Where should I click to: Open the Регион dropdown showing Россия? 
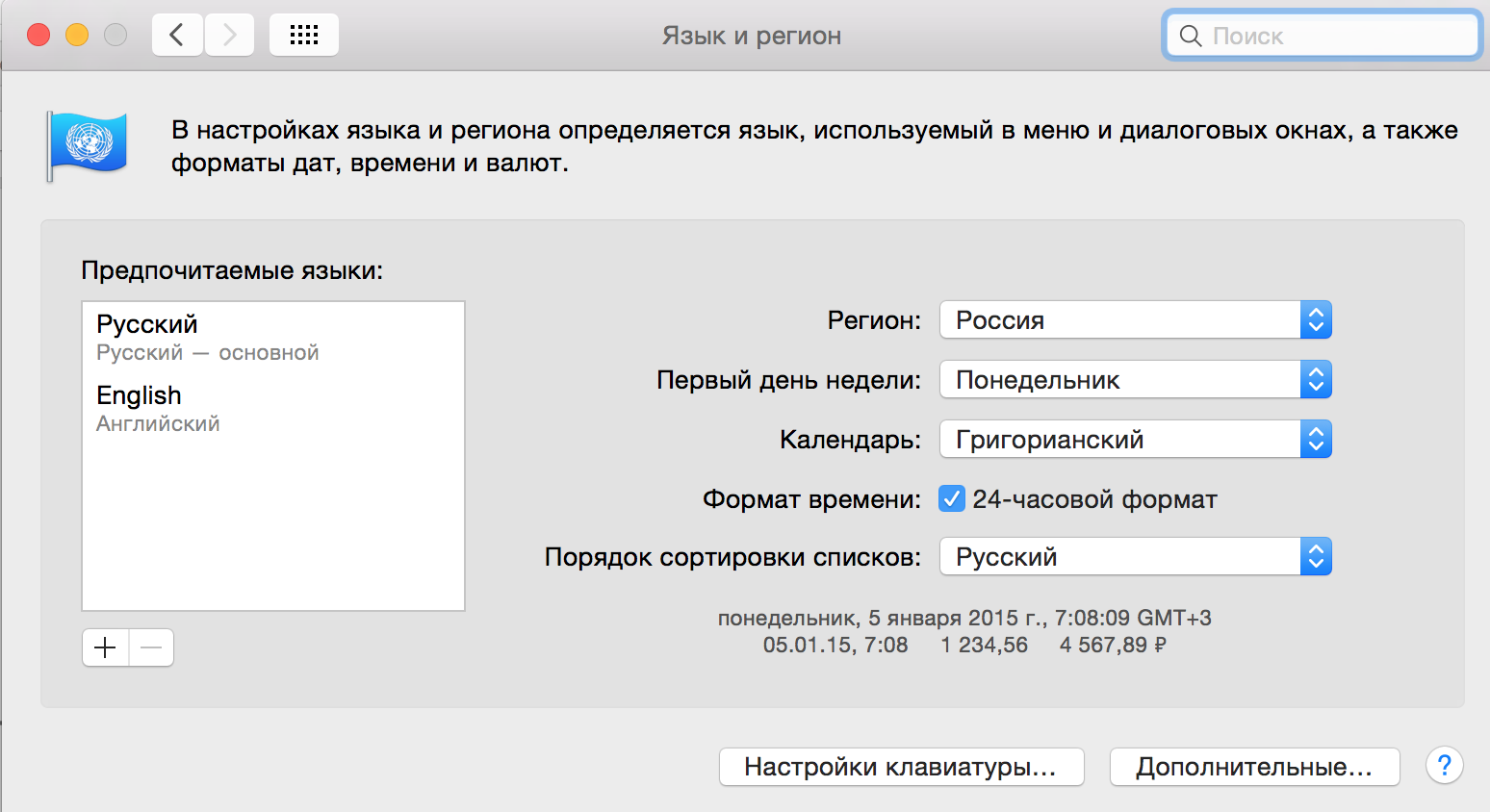tap(1135, 320)
